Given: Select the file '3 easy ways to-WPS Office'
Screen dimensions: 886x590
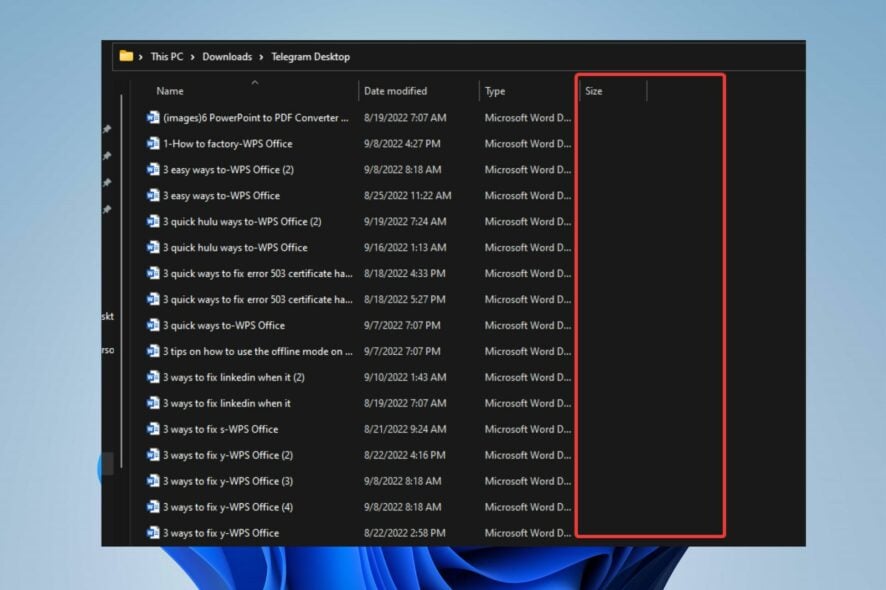Looking at the screenshot, I should point(222,196).
